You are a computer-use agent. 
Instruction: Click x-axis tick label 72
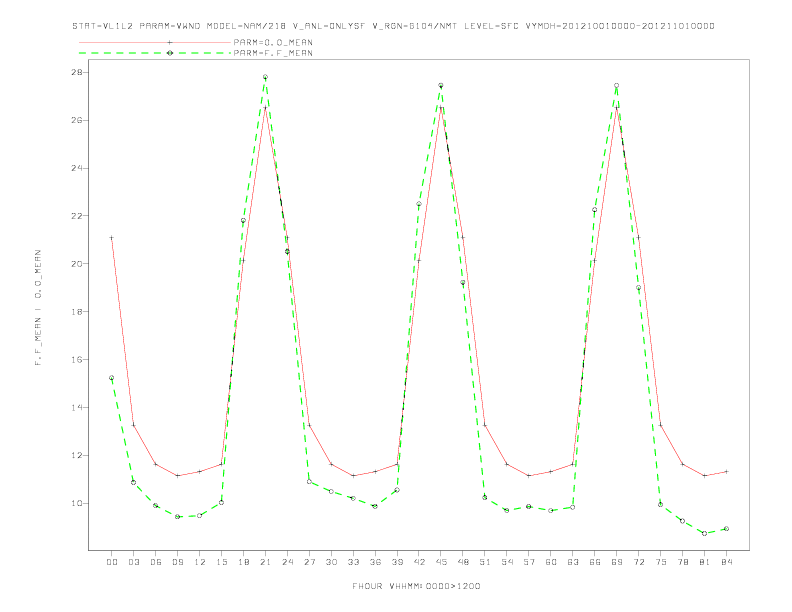tap(638, 562)
